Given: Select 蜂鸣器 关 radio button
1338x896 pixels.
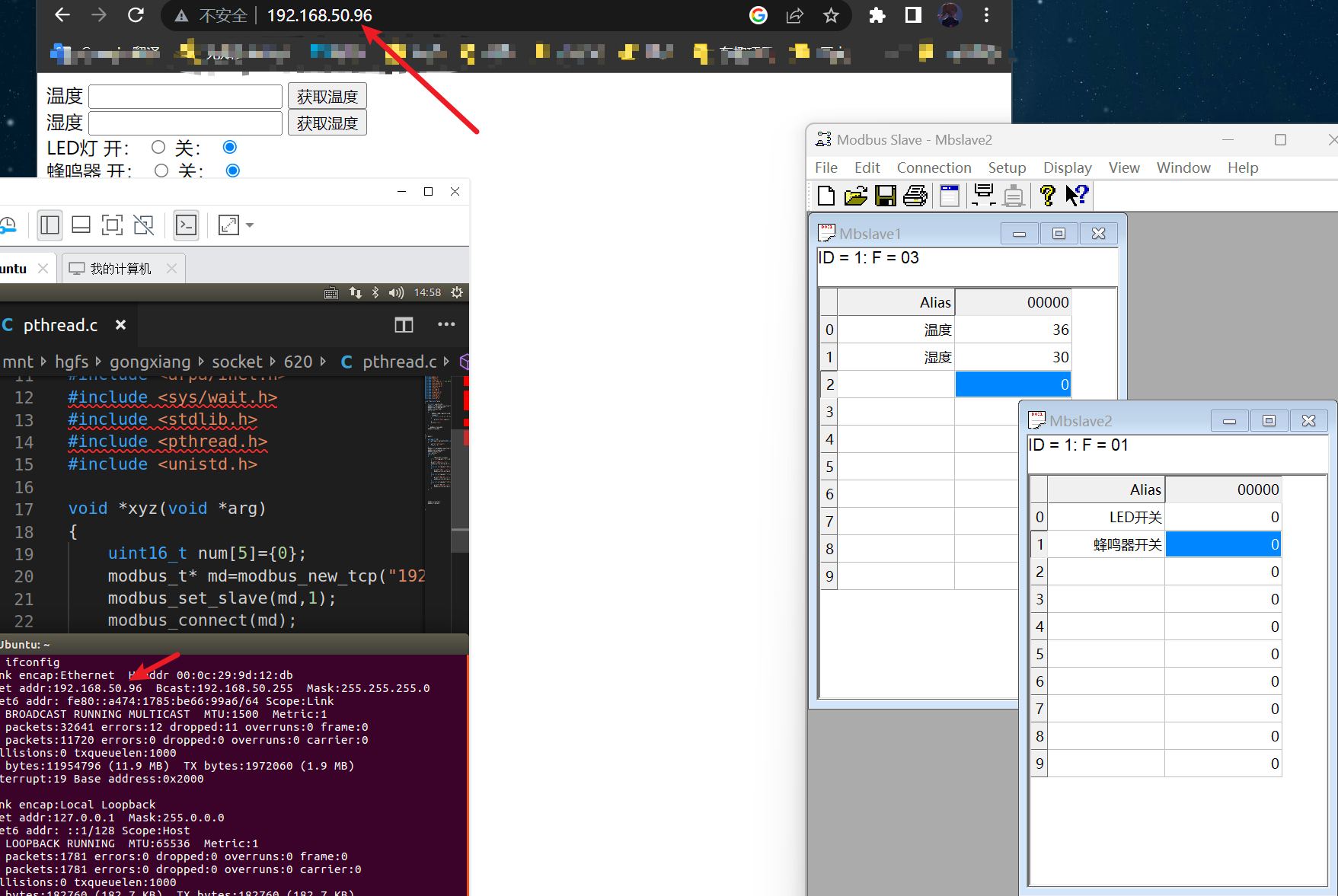Looking at the screenshot, I should [233, 171].
